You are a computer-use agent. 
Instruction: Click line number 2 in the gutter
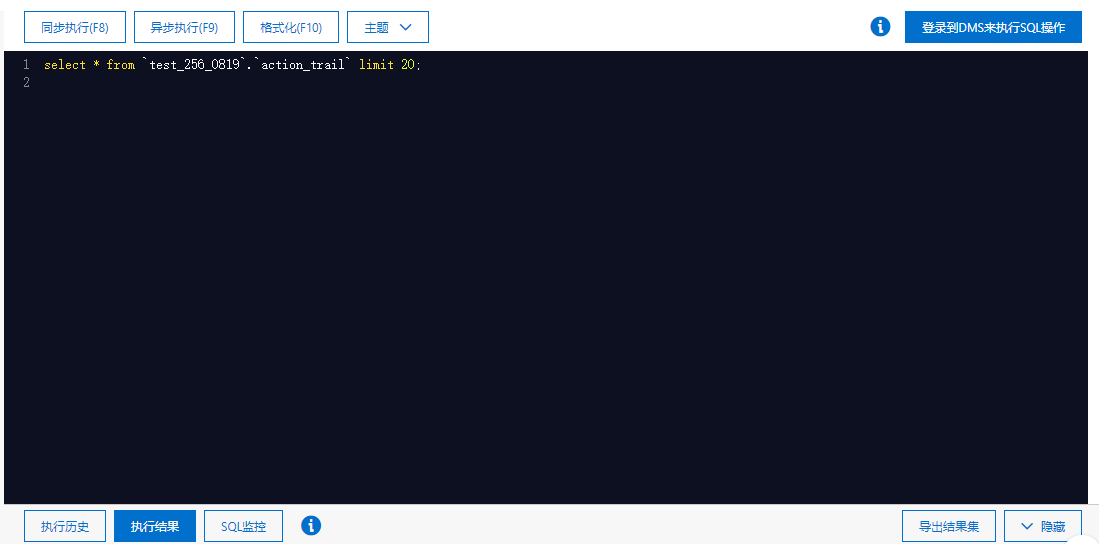point(26,83)
